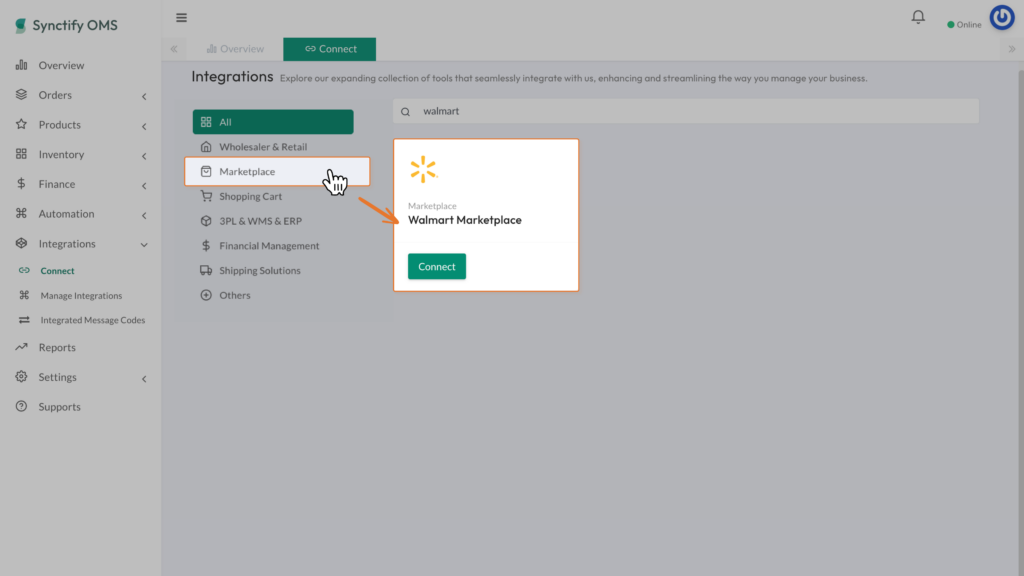Click the Others plus-circle icon
This screenshot has height=576, width=1024.
click(x=206, y=295)
